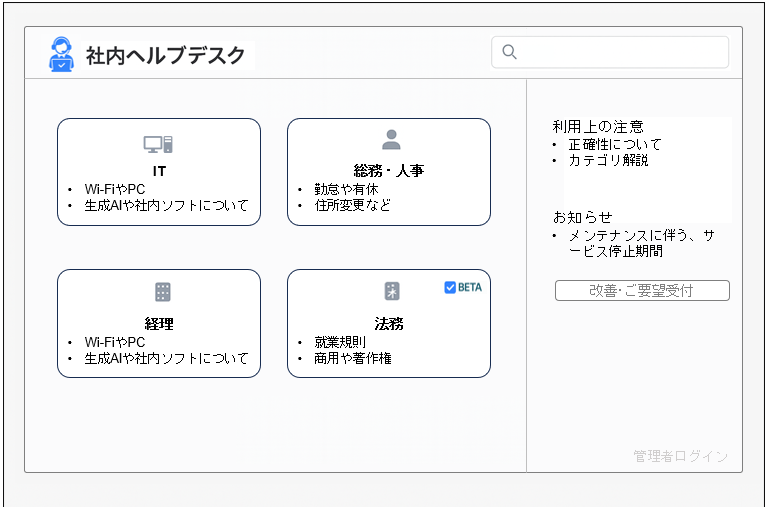Select the 経理 category card
Image resolution: width=768 pixels, height=507 pixels.
[x=159, y=323]
